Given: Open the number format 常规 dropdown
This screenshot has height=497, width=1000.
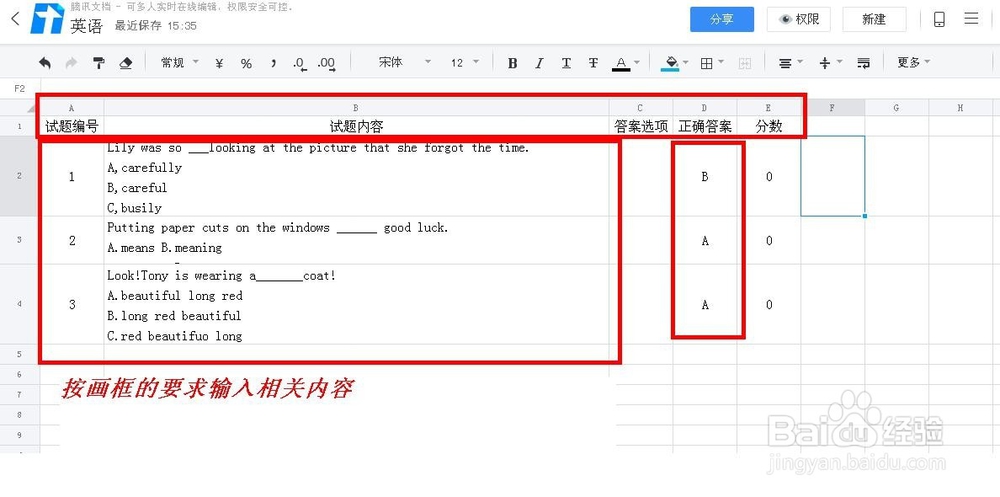Looking at the screenshot, I should coord(179,63).
